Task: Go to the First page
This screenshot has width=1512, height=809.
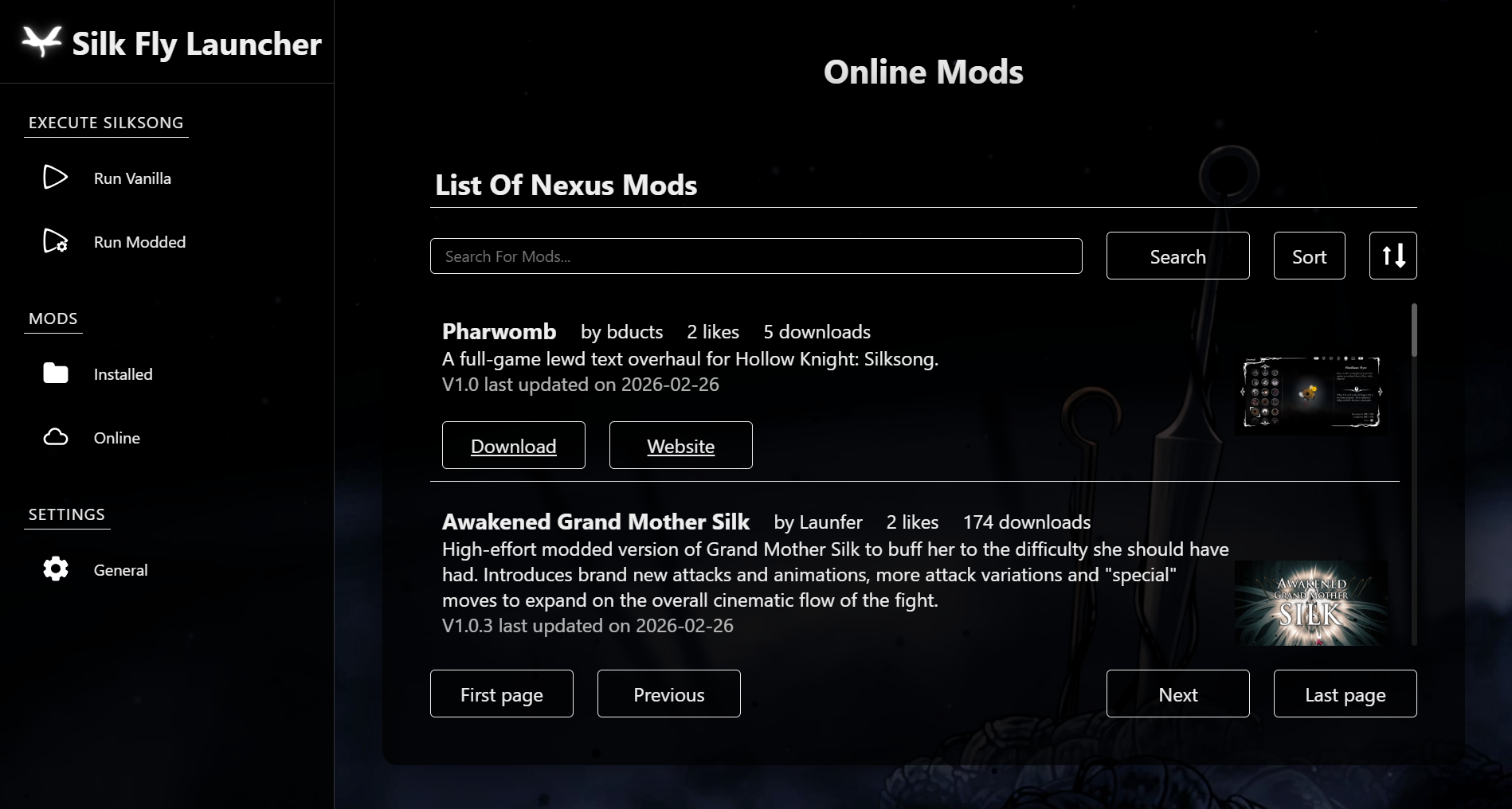Action: [501, 694]
